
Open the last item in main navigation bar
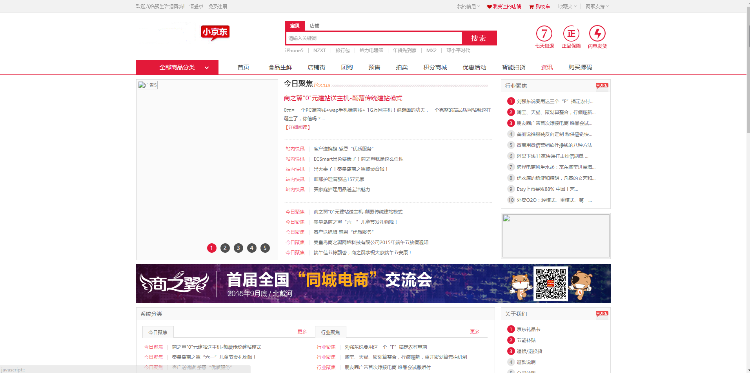(x=580, y=67)
